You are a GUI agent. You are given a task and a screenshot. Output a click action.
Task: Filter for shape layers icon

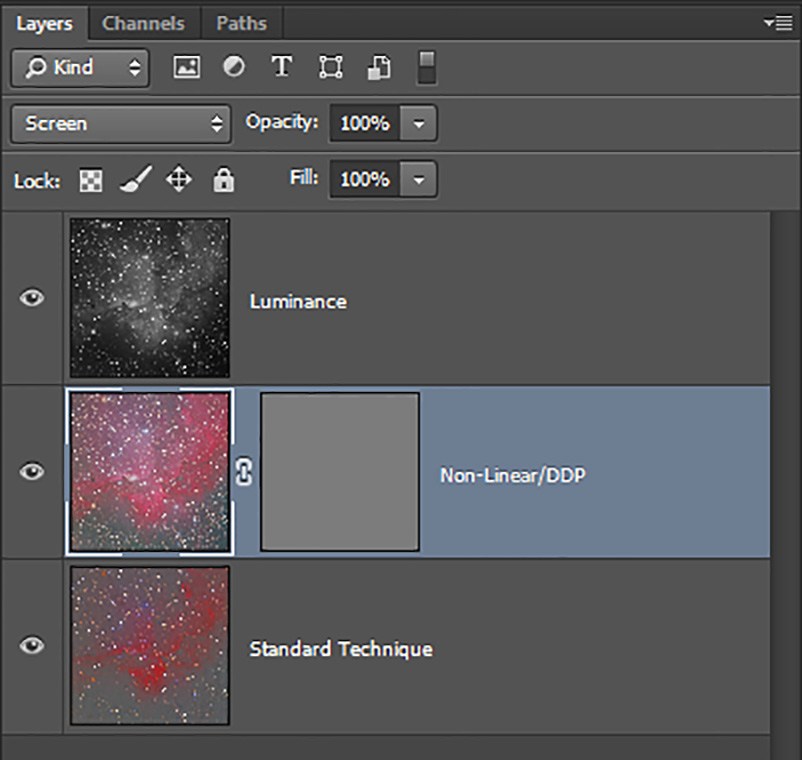(x=331, y=67)
